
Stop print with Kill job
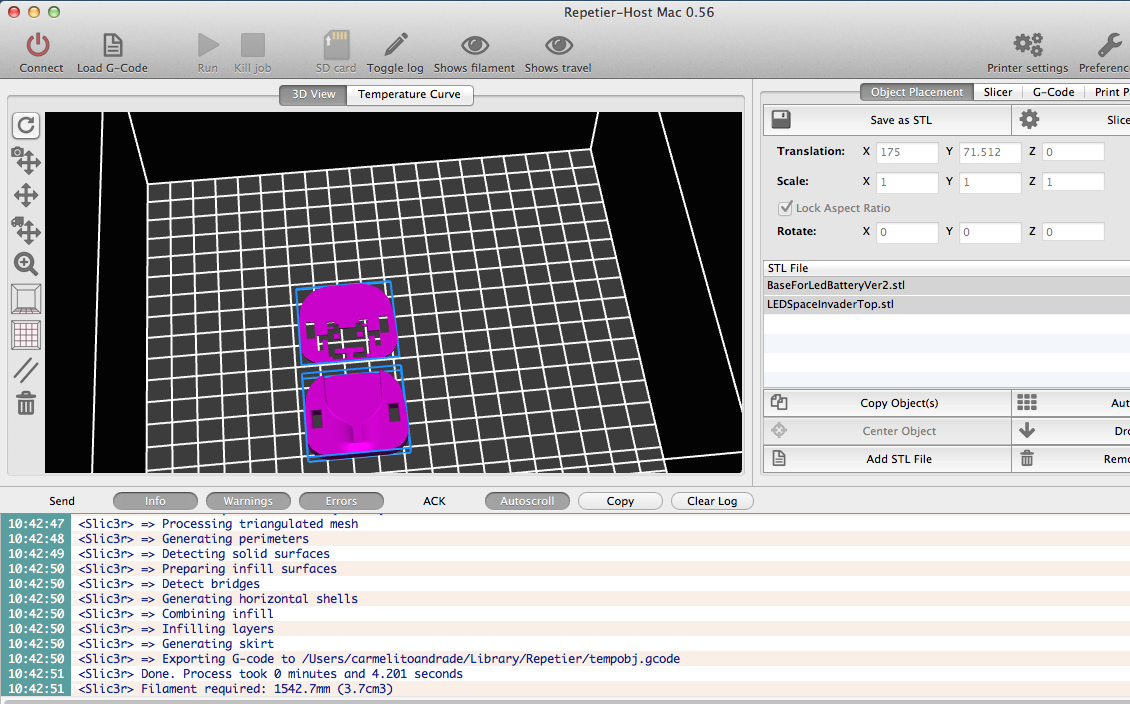tap(252, 45)
